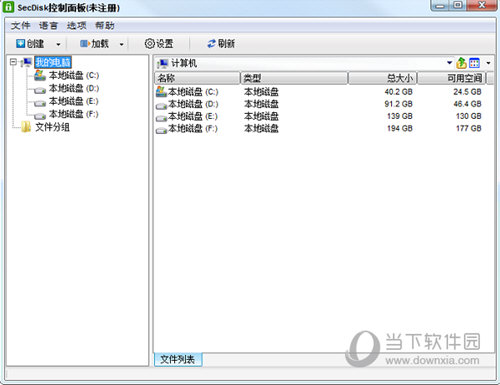Click the F: drive icon in tree
The image size is (500, 385).
tap(40, 116)
